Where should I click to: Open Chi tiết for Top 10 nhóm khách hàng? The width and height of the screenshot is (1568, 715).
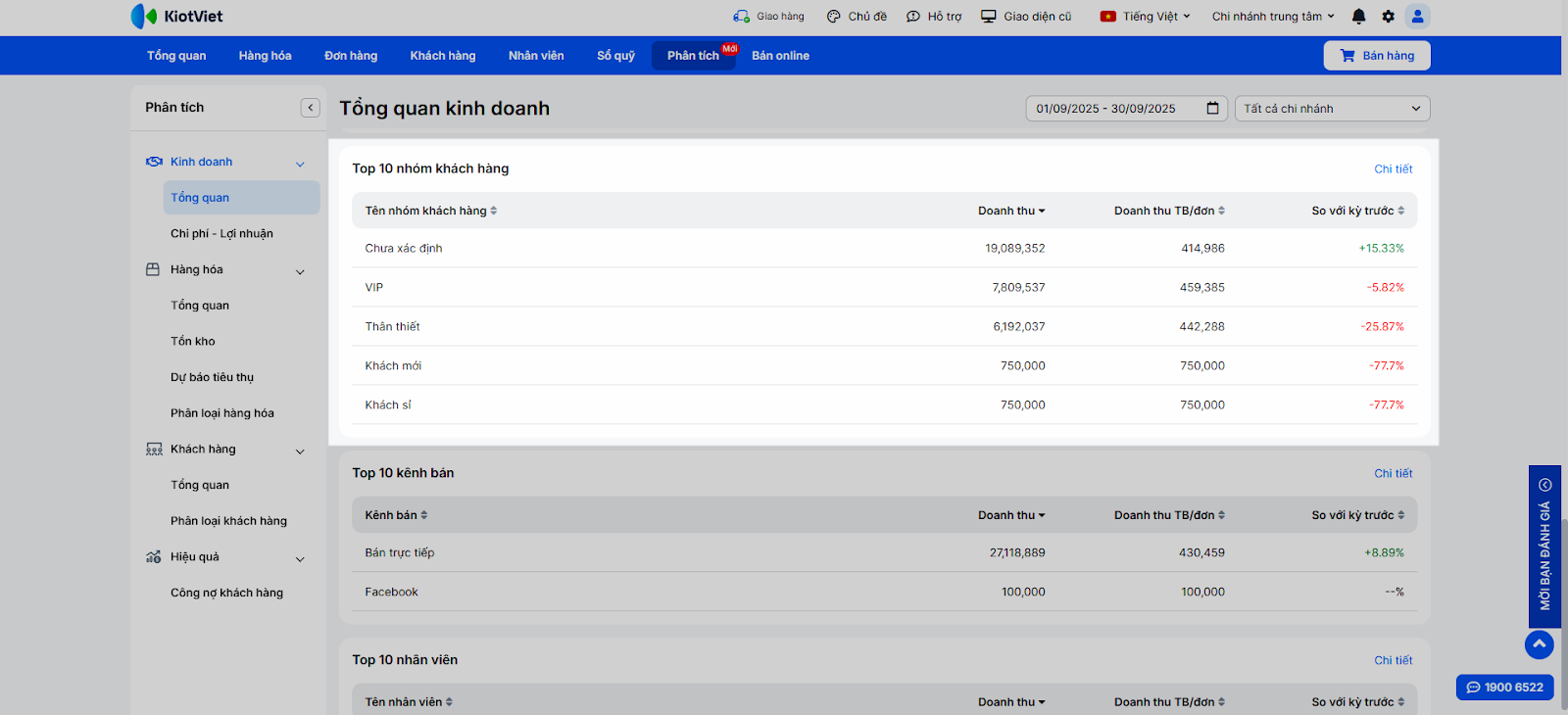point(1393,169)
